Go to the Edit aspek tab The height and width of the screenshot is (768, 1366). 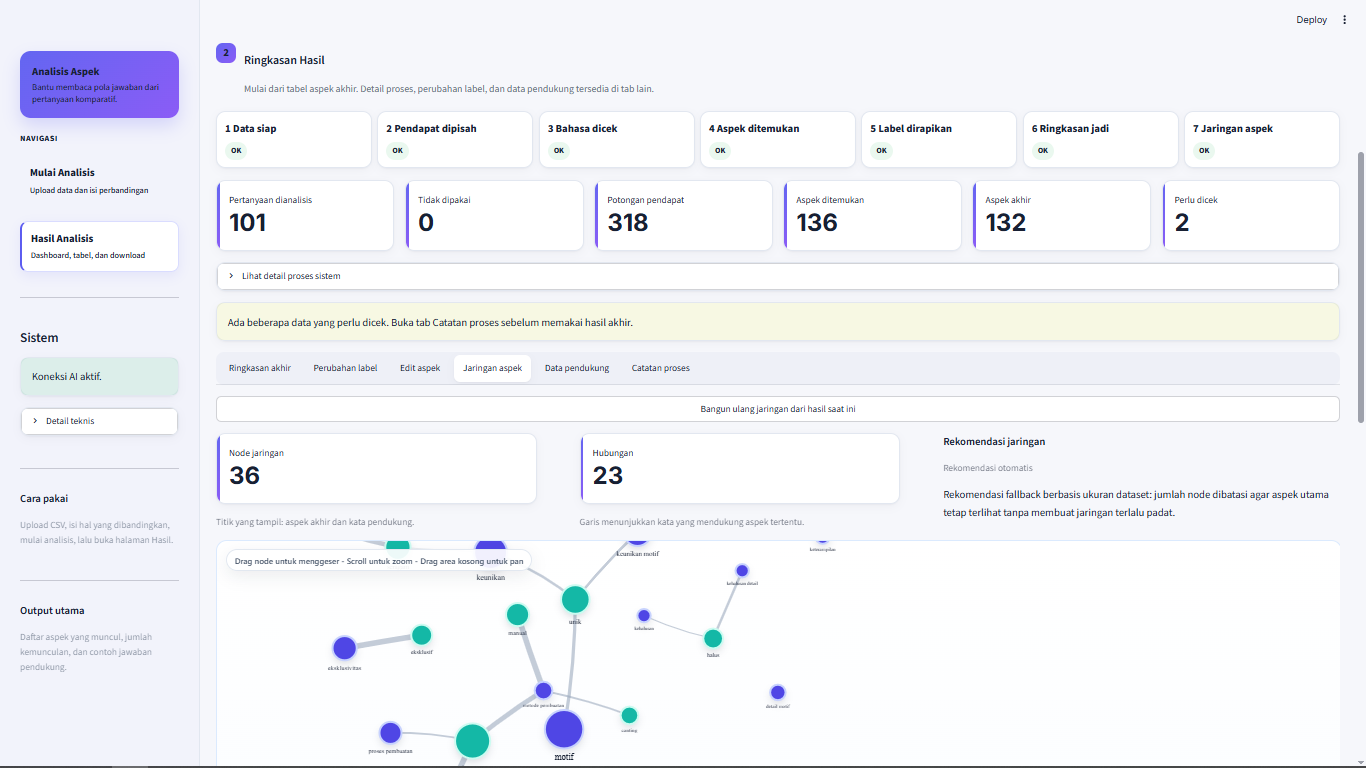pos(420,368)
